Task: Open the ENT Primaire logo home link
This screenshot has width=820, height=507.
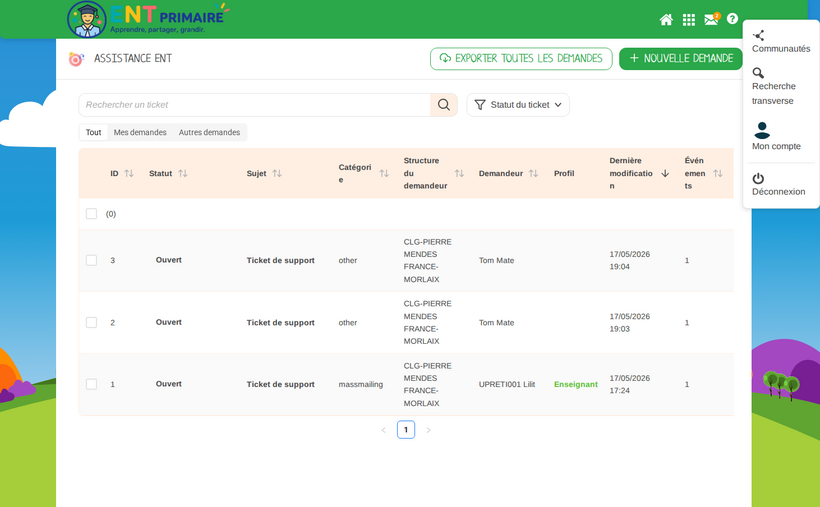Action: pos(148,19)
